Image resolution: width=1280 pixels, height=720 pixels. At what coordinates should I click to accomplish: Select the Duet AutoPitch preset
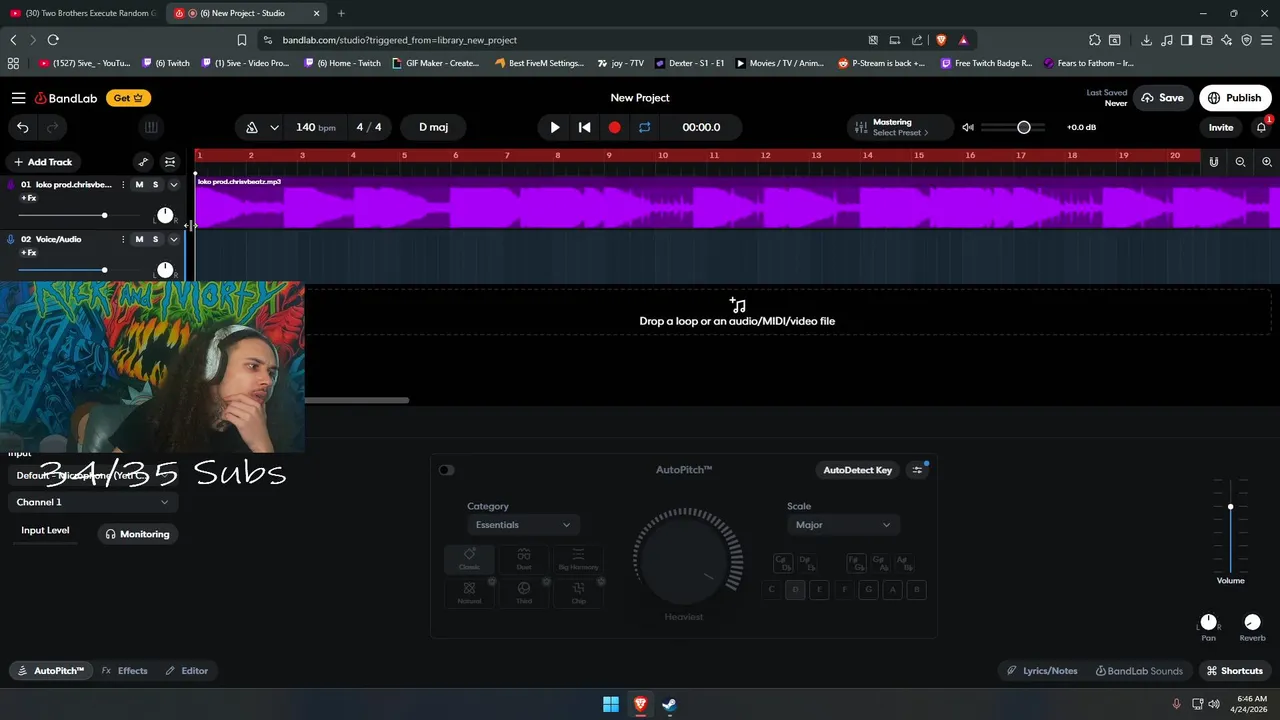click(x=524, y=559)
